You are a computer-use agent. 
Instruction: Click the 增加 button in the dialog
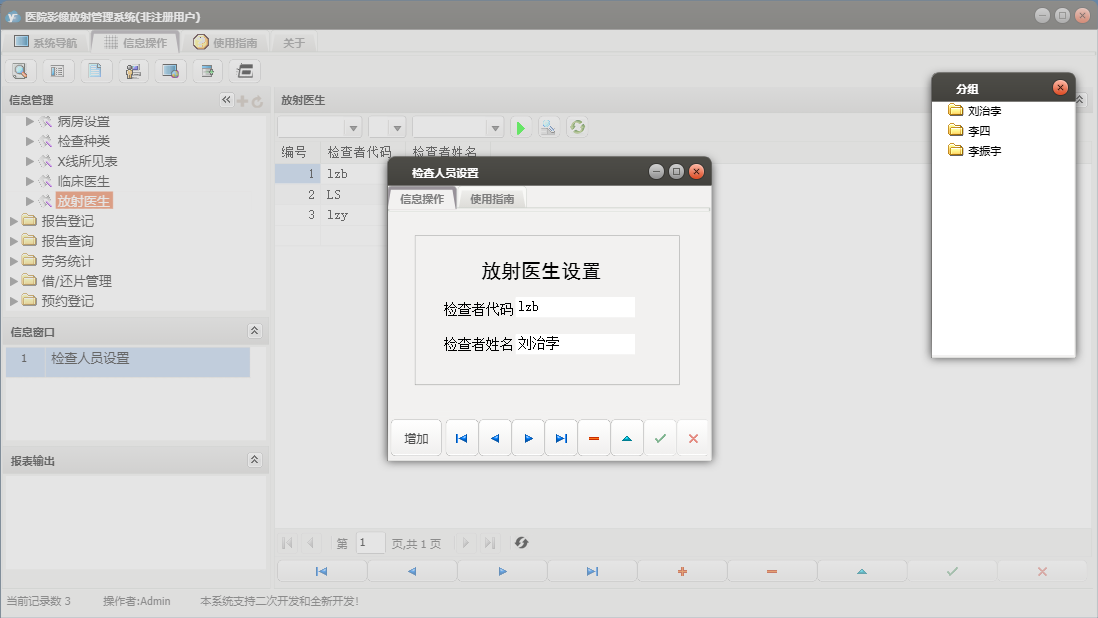tap(416, 437)
